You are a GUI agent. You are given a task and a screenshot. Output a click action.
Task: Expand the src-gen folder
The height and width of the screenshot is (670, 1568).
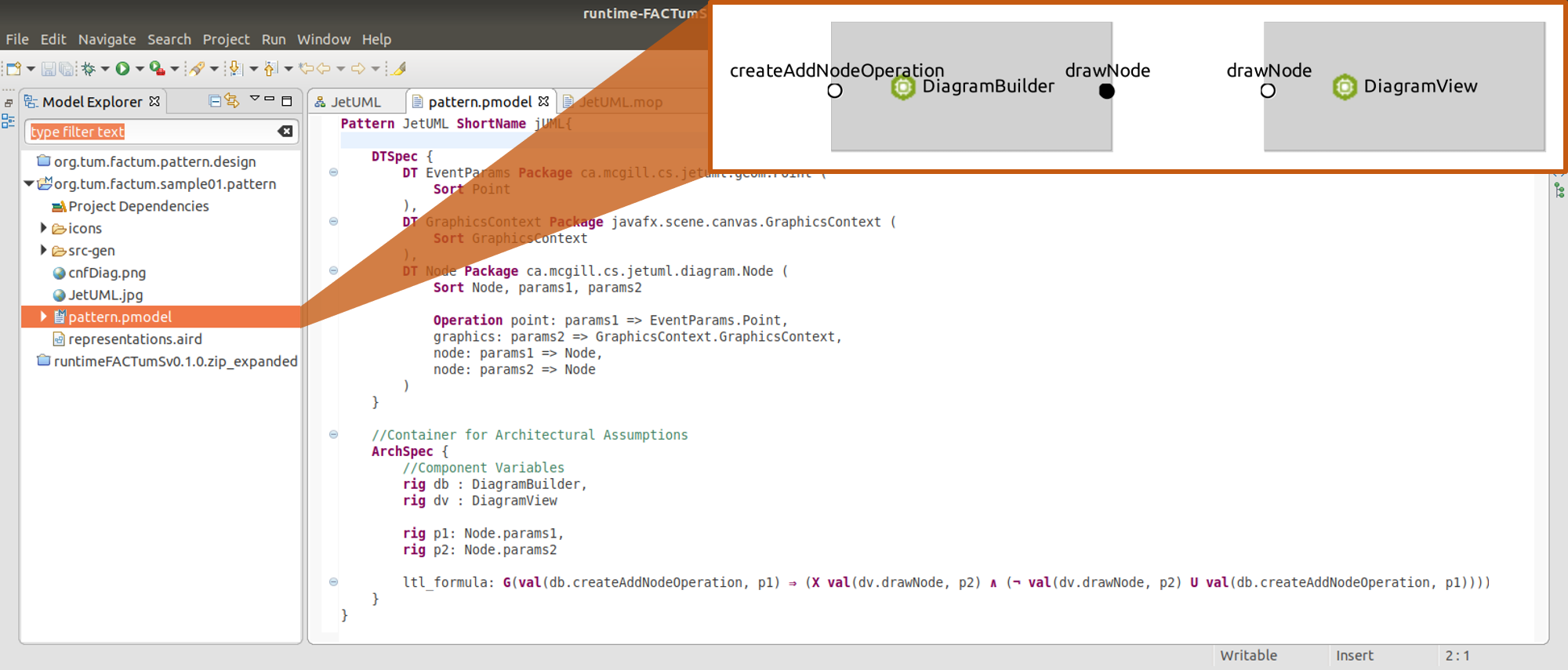44,250
